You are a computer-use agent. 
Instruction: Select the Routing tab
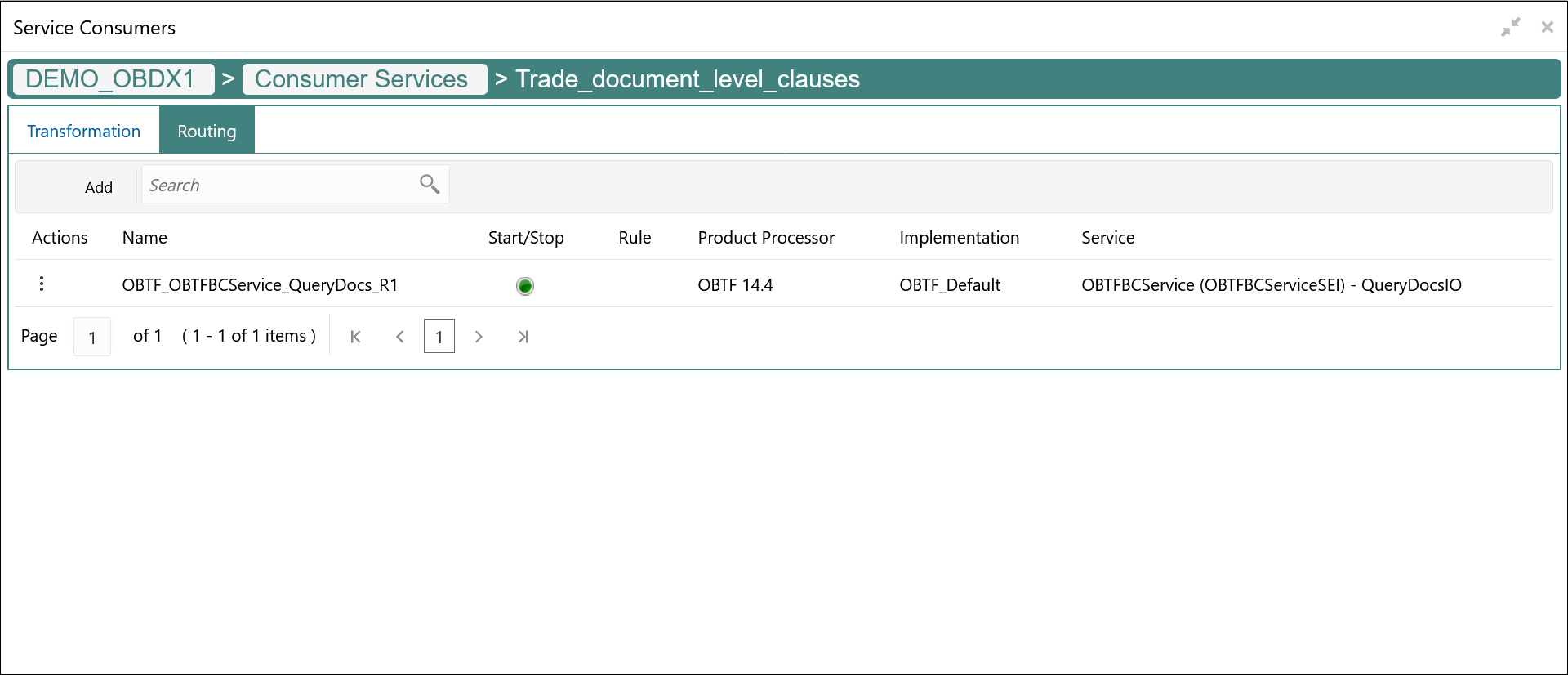click(x=207, y=131)
